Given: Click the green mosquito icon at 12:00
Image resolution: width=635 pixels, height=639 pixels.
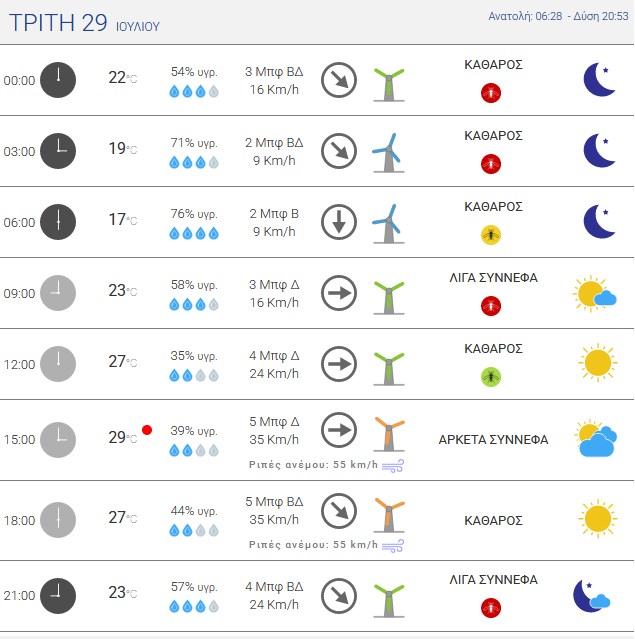Looking at the screenshot, I should click(491, 377).
